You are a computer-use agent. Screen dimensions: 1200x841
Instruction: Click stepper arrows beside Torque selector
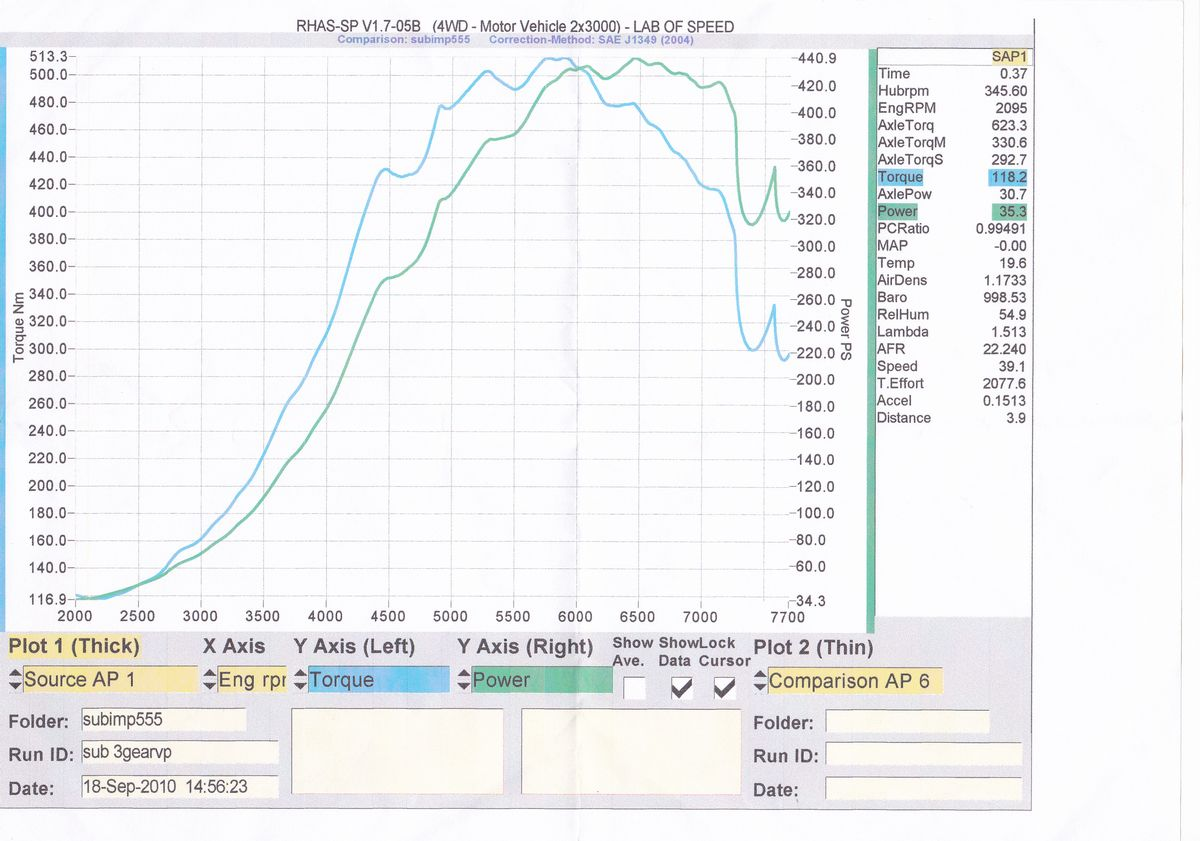[300, 680]
